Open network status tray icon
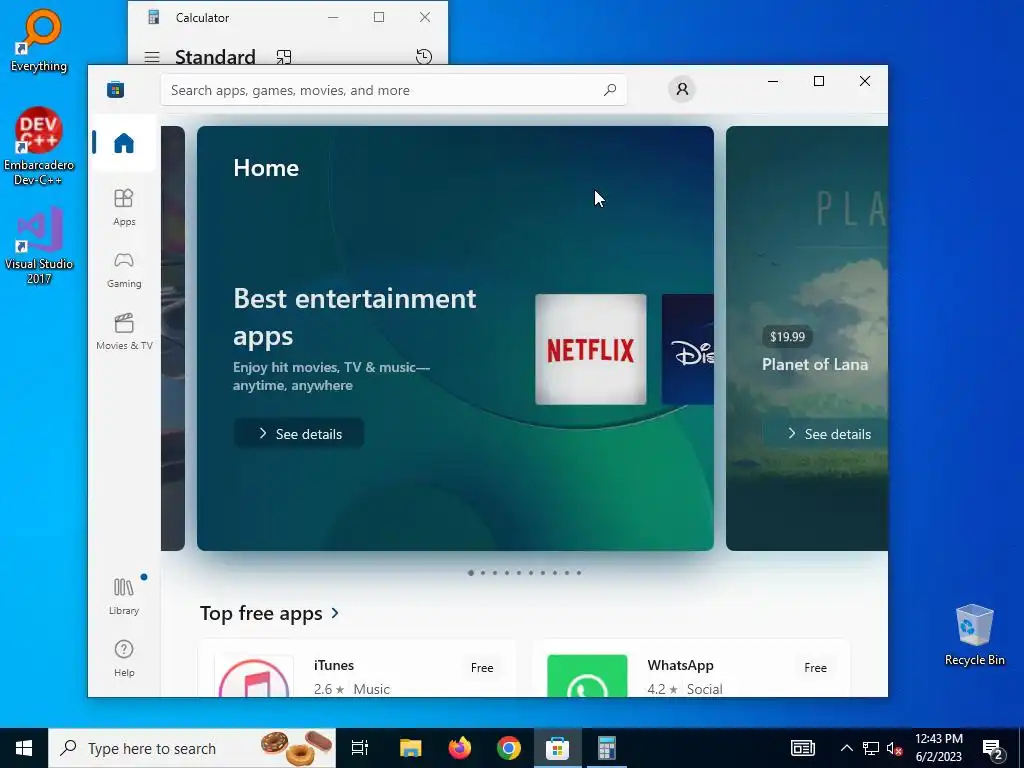The width and height of the screenshot is (1024, 768). point(871,748)
